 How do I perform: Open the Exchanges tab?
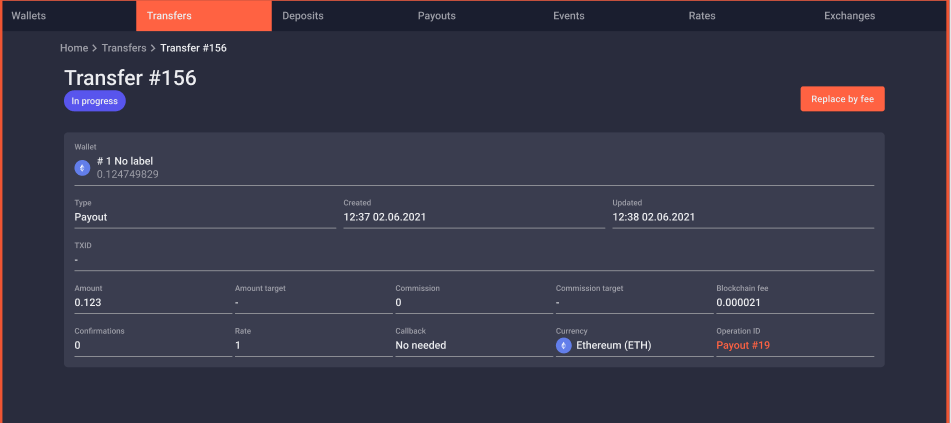coord(849,16)
